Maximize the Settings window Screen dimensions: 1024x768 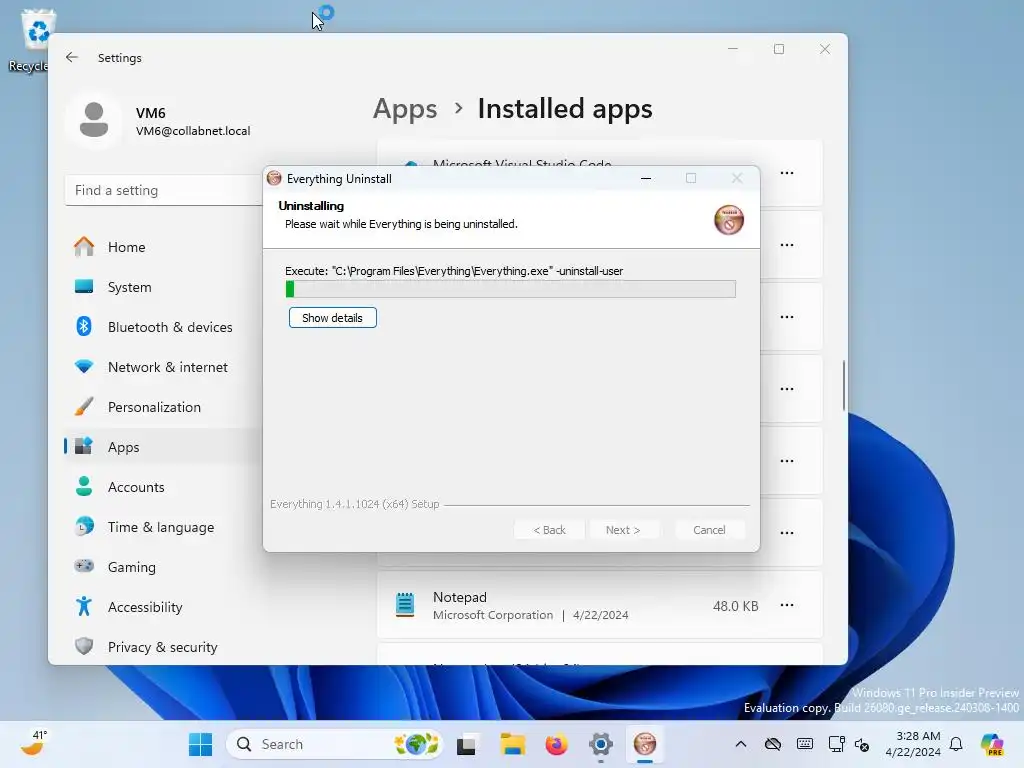click(778, 49)
